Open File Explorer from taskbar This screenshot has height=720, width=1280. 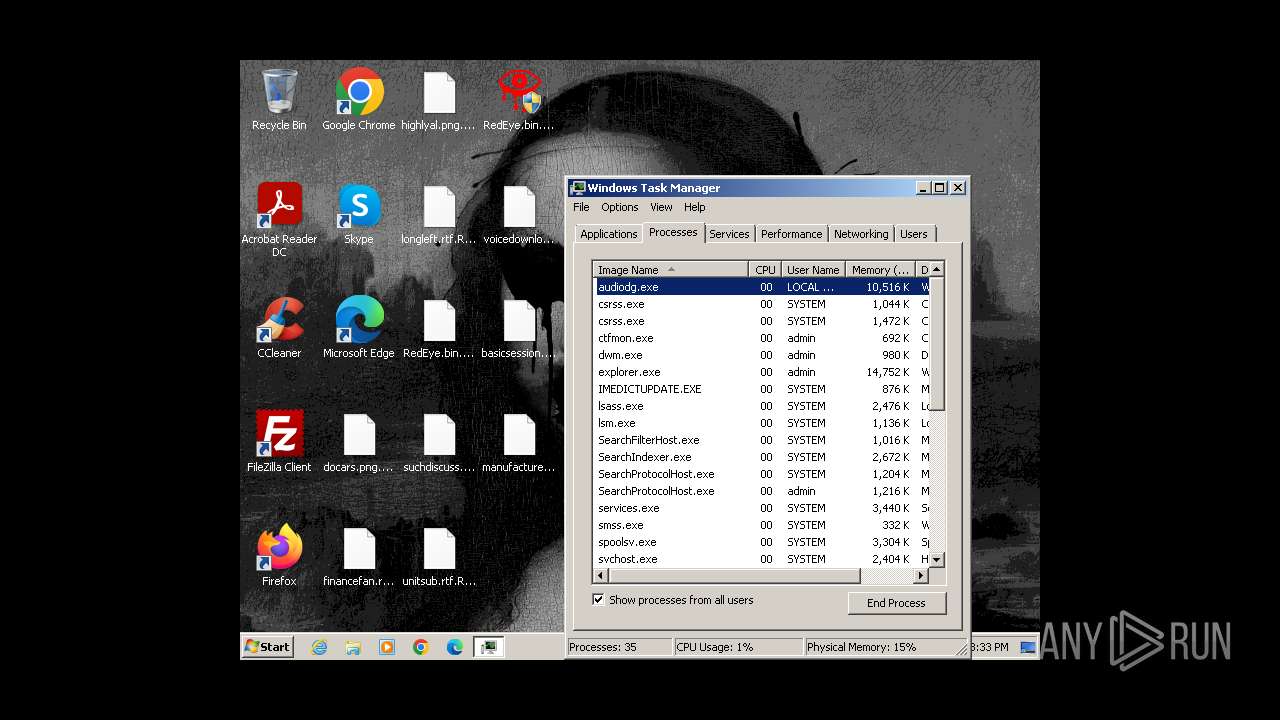(x=353, y=647)
